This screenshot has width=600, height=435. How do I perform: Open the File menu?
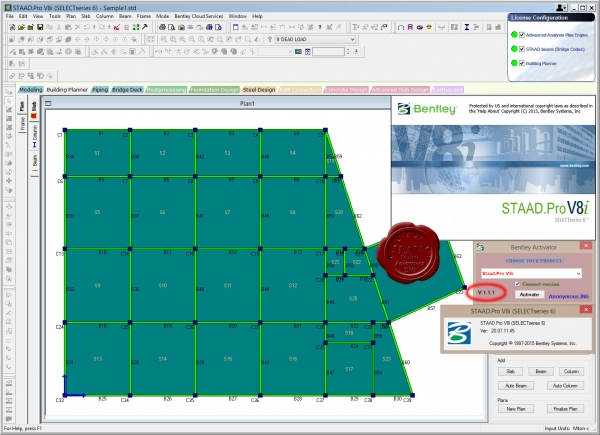[x=10, y=16]
